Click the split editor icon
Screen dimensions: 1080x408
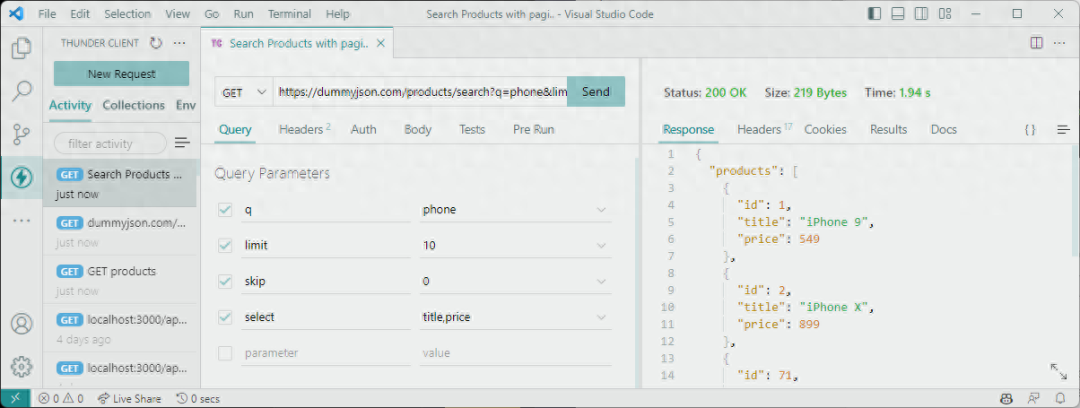point(1036,43)
